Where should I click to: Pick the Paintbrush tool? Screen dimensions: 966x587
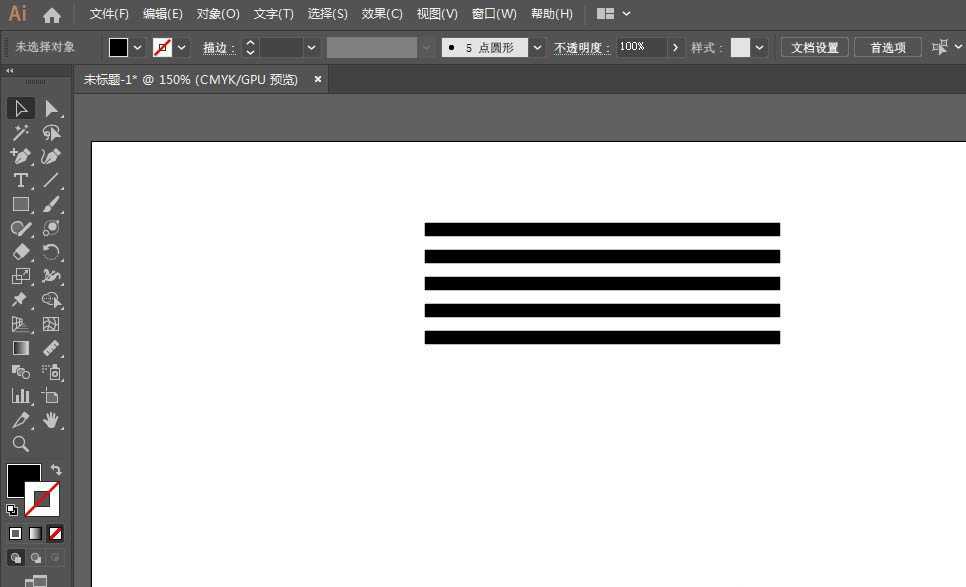tap(52, 204)
